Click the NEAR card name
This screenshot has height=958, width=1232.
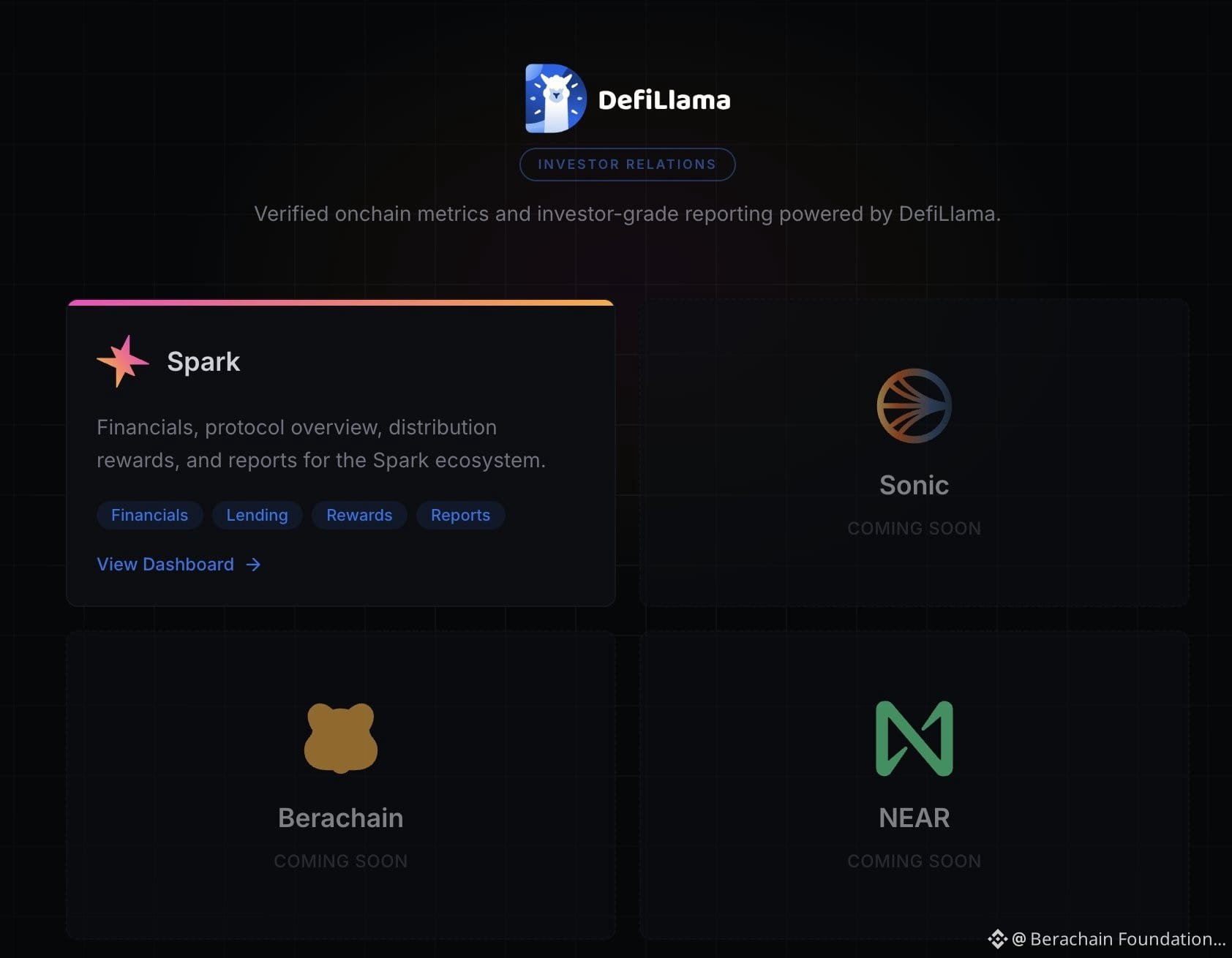pyautogui.click(x=914, y=818)
